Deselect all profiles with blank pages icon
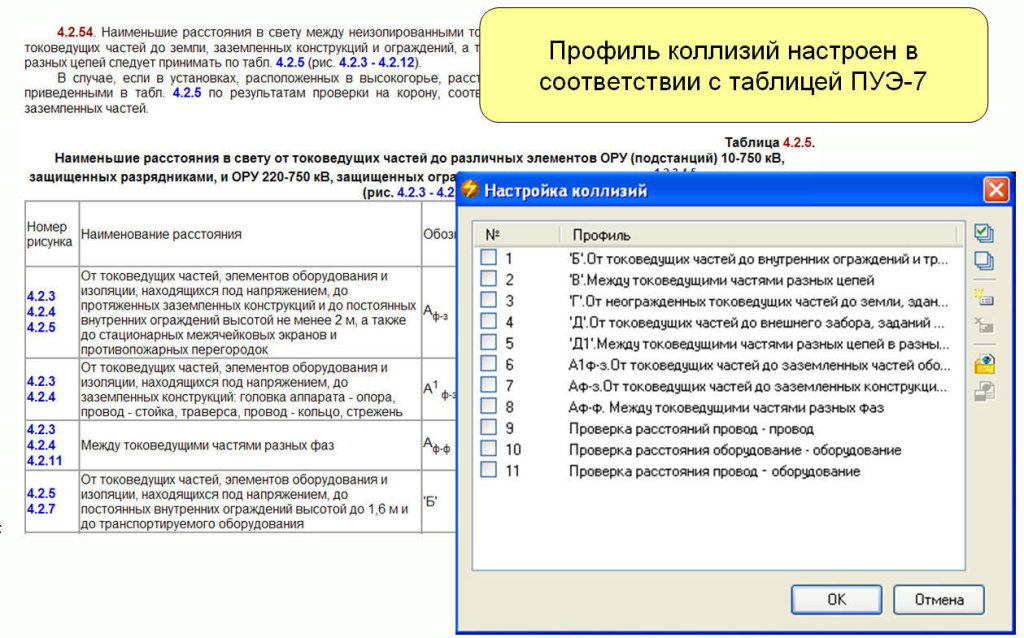This screenshot has width=1024, height=638. (x=983, y=260)
